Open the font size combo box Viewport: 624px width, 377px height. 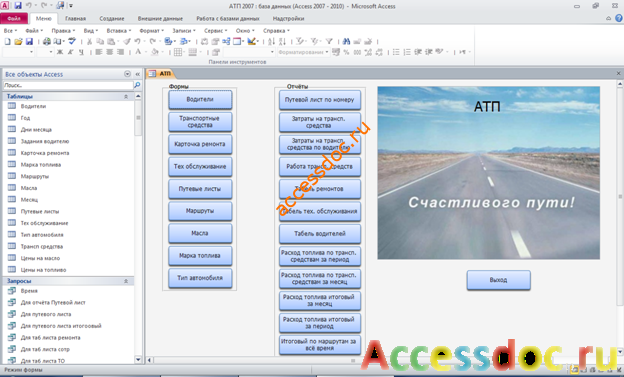pyautogui.click(x=45, y=52)
